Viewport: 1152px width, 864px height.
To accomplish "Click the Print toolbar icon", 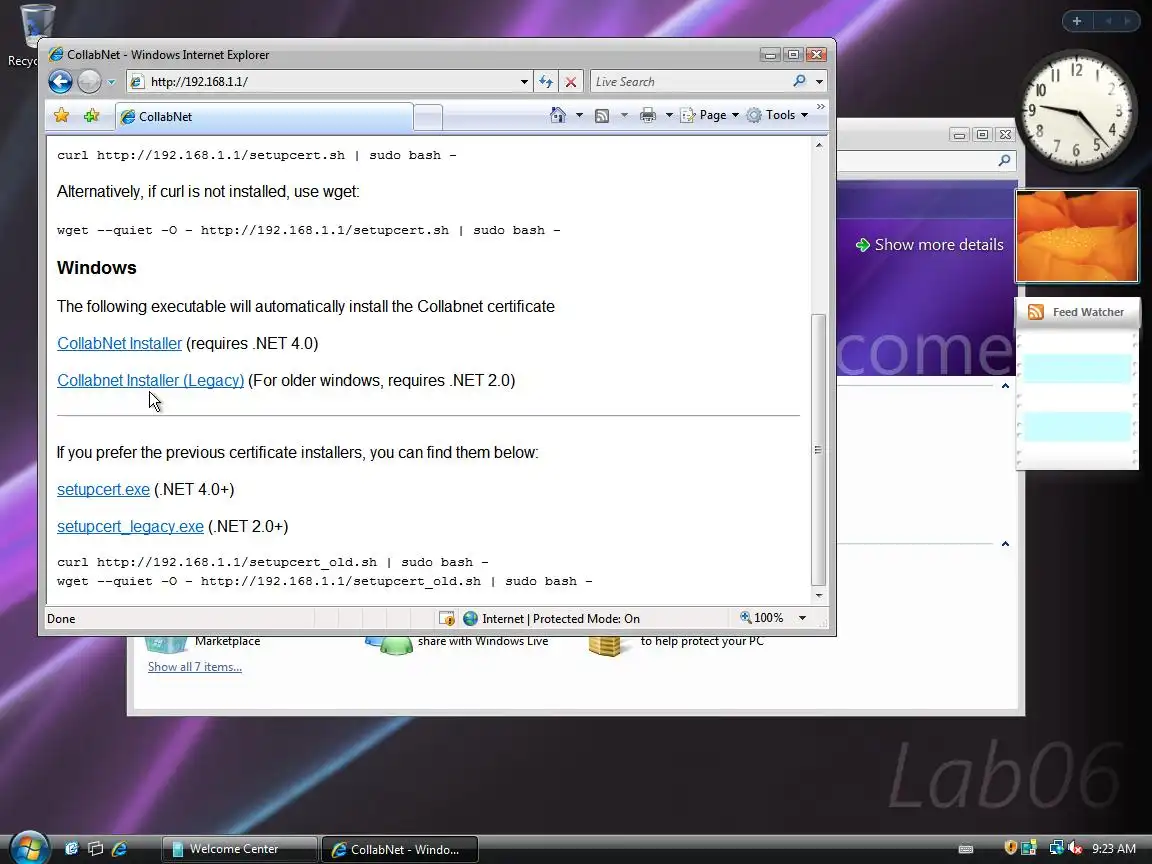I will (x=647, y=115).
